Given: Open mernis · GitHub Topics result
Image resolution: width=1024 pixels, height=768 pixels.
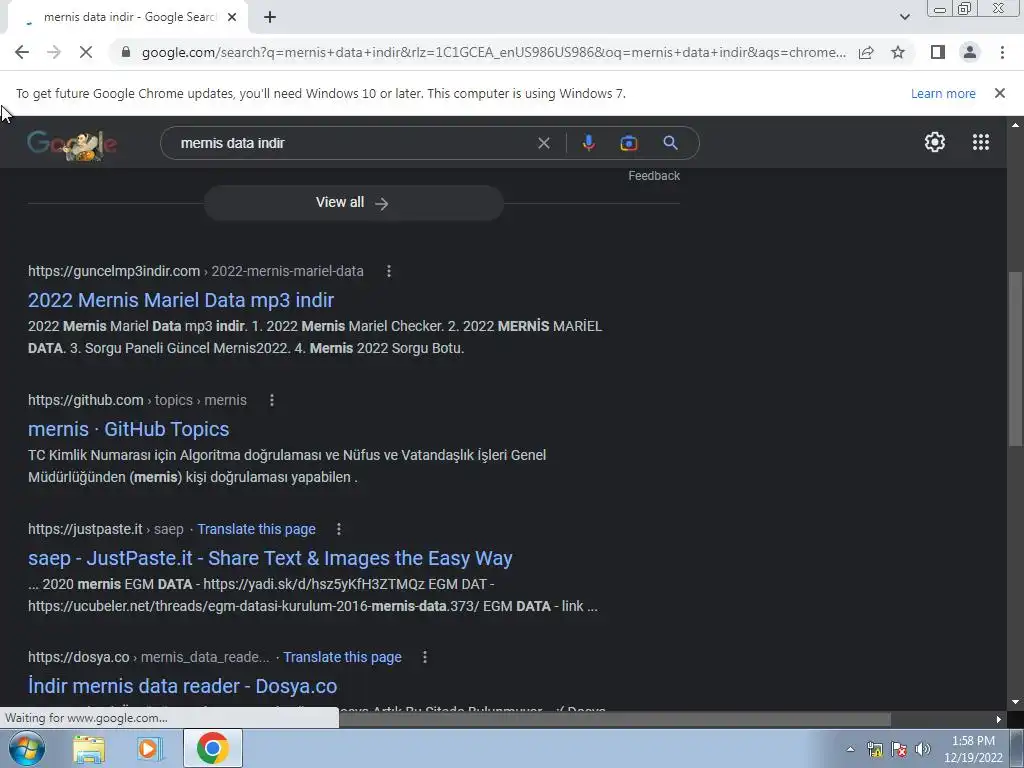Looking at the screenshot, I should (129, 429).
